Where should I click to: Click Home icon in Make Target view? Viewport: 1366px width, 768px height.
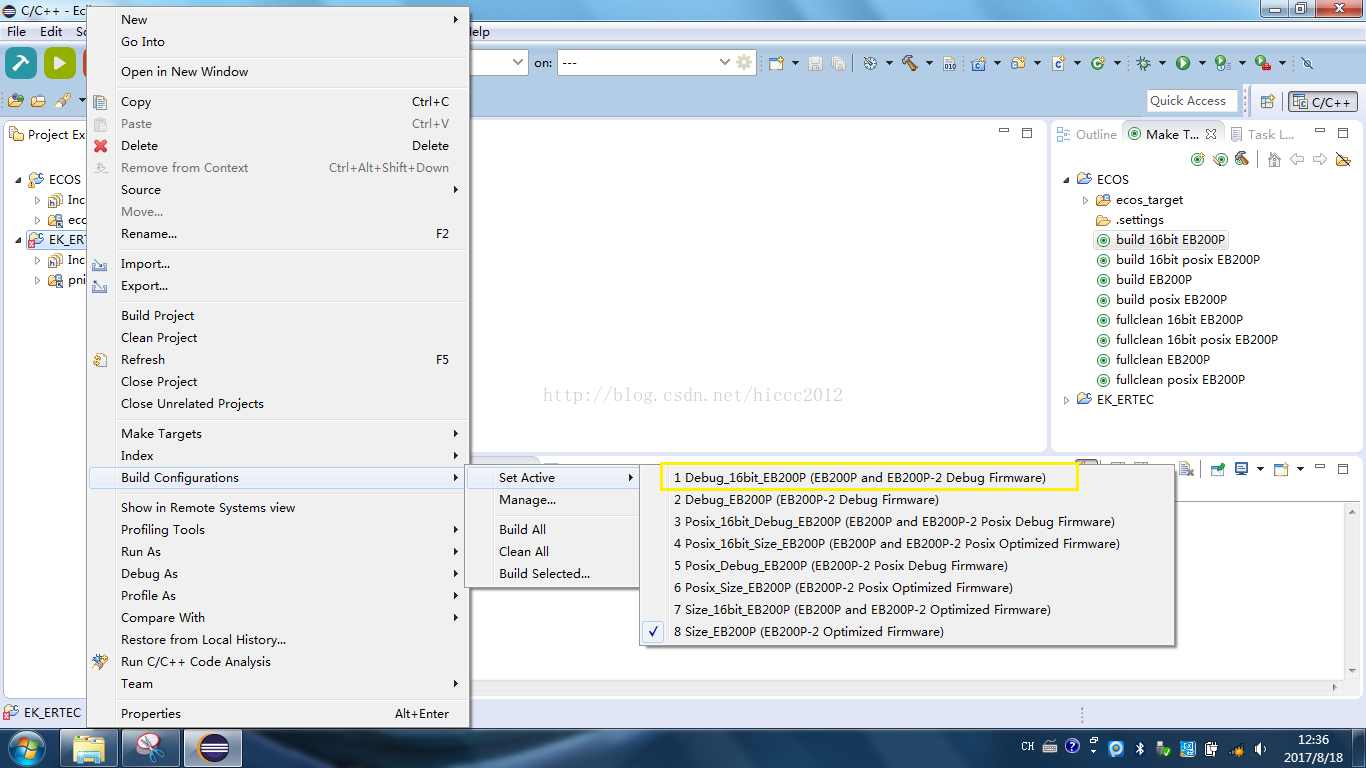tap(1274, 159)
